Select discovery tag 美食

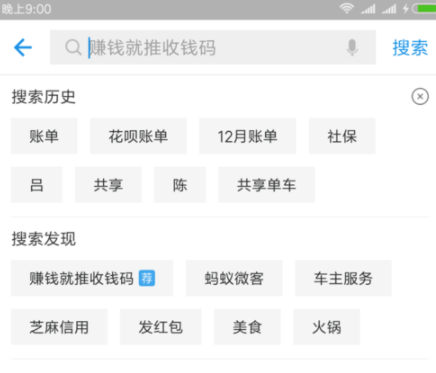click(247, 327)
